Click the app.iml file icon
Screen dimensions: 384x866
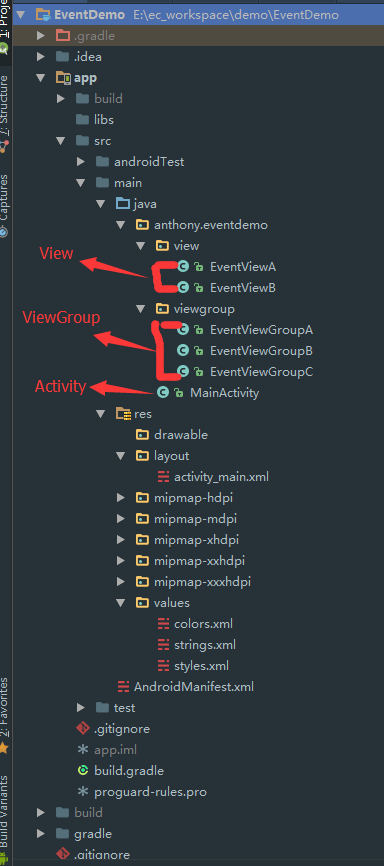[x=83, y=749]
